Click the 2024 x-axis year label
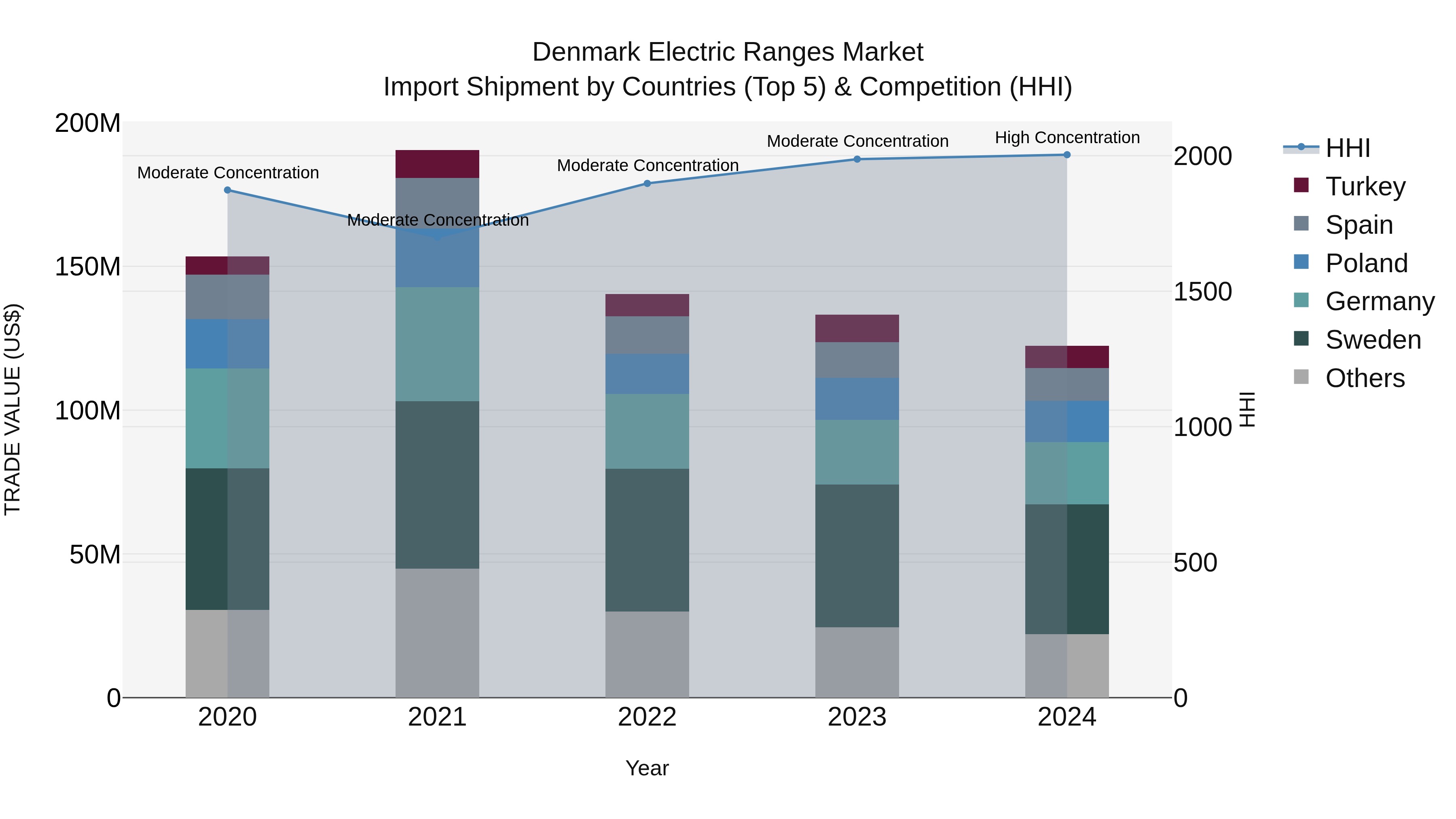This screenshot has height=819, width=1456. tap(1067, 717)
